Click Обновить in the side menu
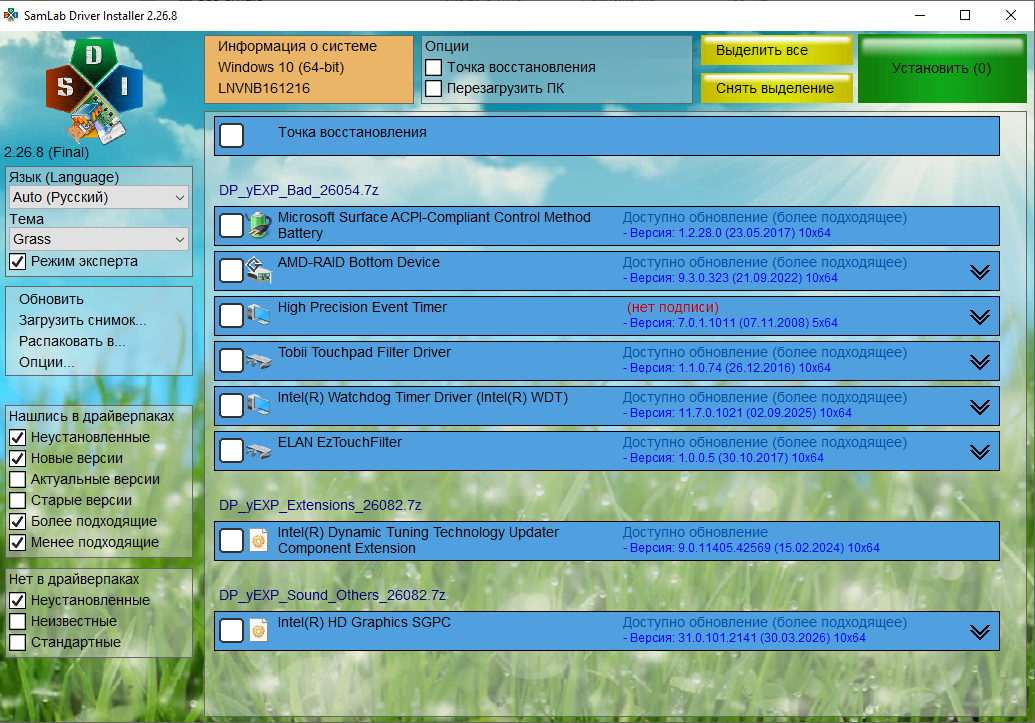 click(x=51, y=299)
